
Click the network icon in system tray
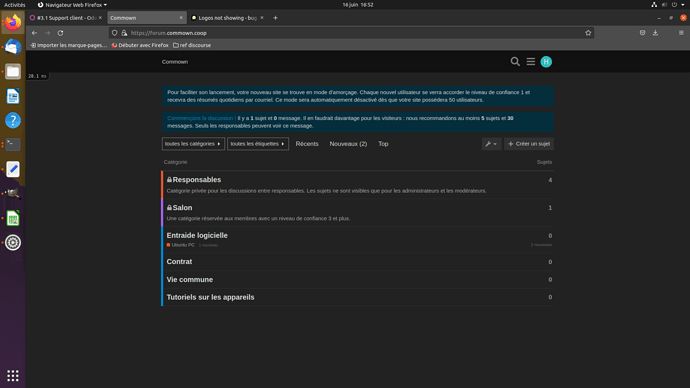pos(654,5)
